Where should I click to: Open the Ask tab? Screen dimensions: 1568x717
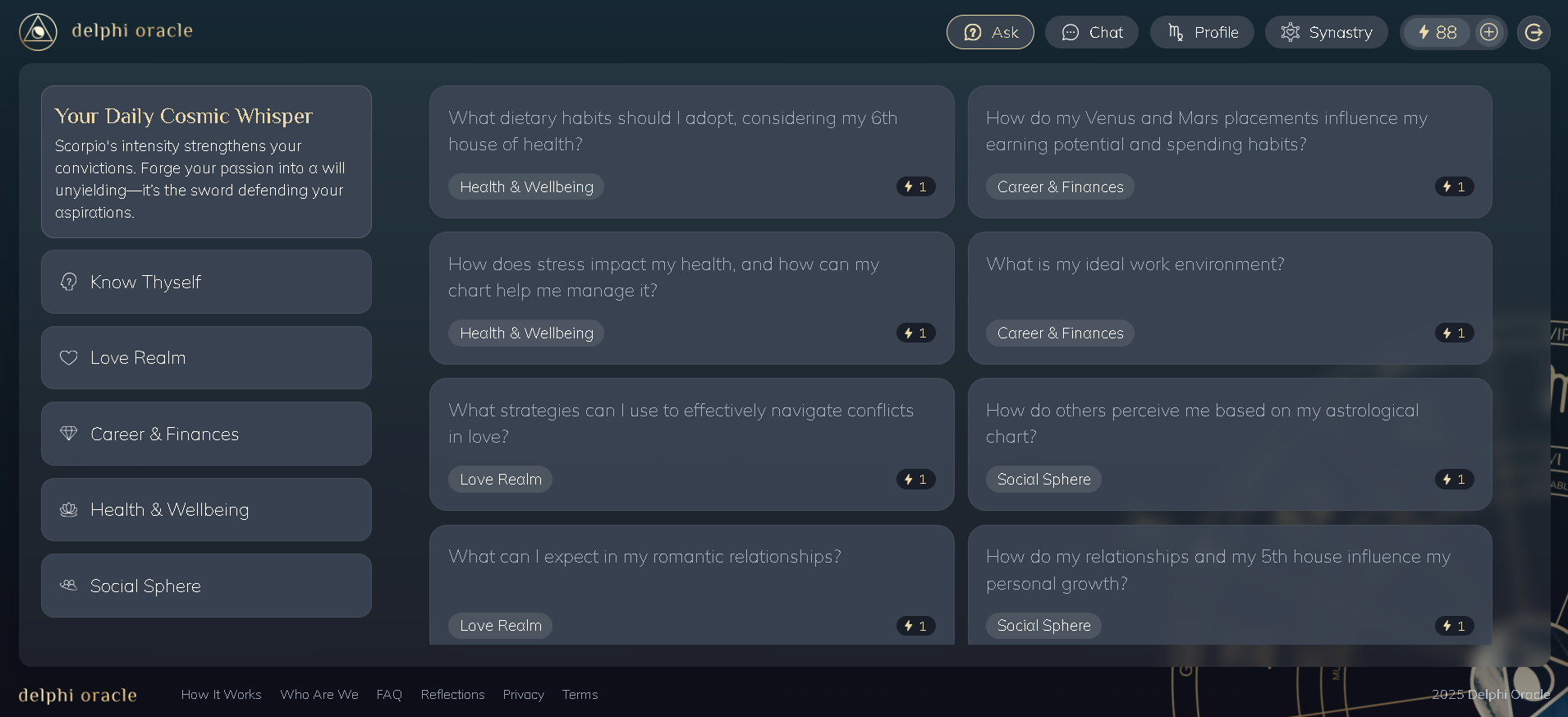click(990, 32)
